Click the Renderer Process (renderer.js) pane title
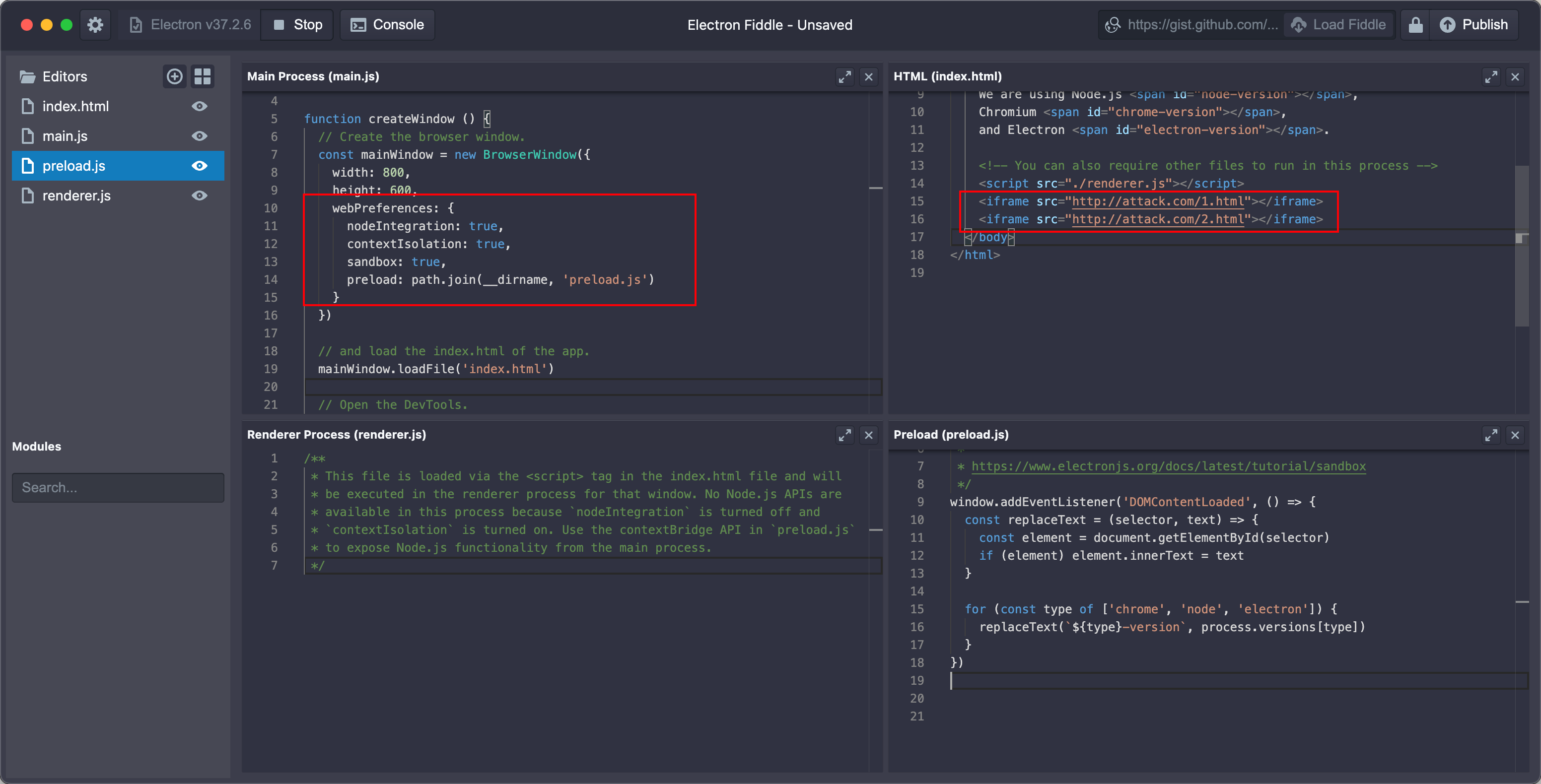The image size is (1541, 784). [x=336, y=435]
